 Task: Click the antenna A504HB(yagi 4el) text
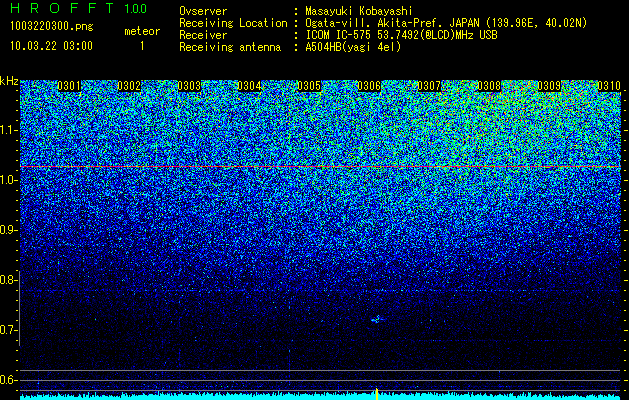[353, 47]
